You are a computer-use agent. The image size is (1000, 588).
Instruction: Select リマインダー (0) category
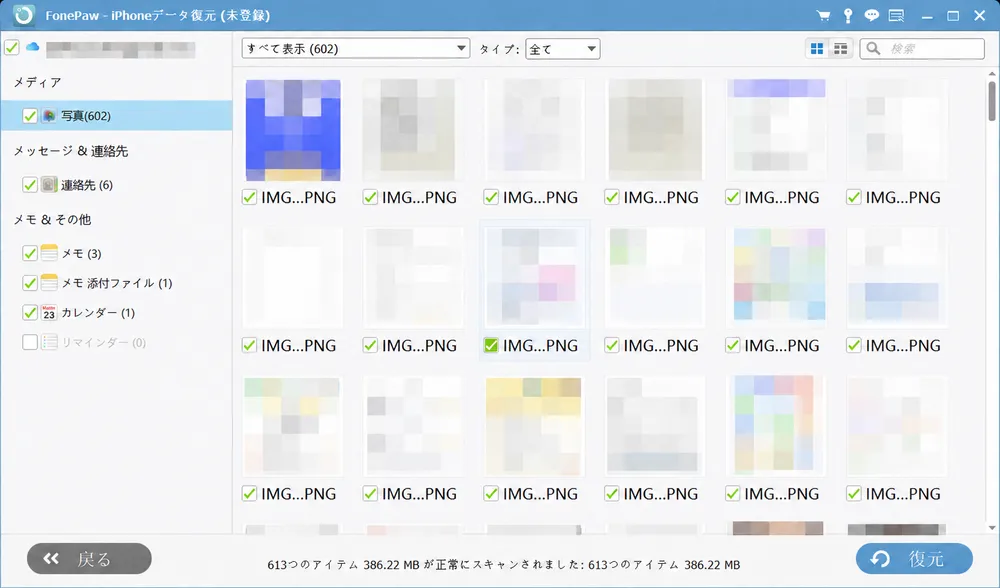tap(103, 342)
